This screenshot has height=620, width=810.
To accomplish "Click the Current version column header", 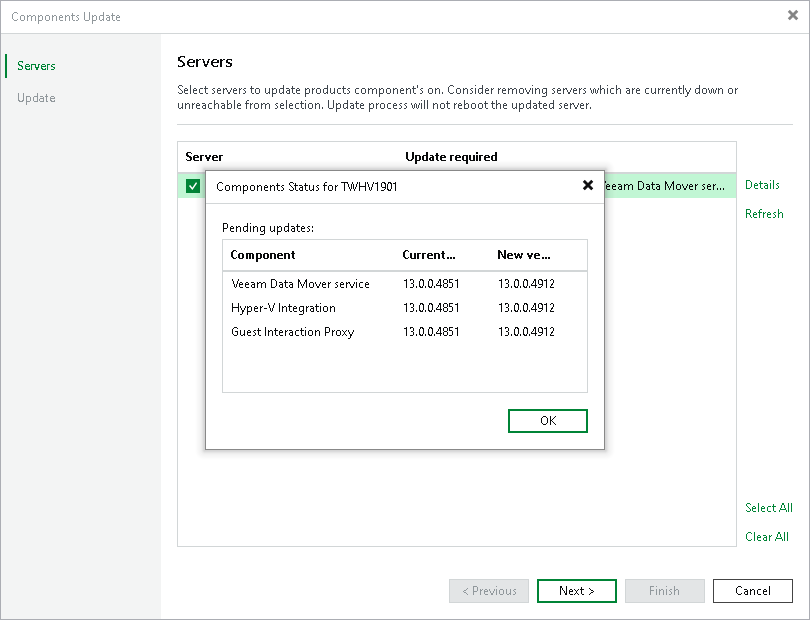I will click(x=429, y=255).
